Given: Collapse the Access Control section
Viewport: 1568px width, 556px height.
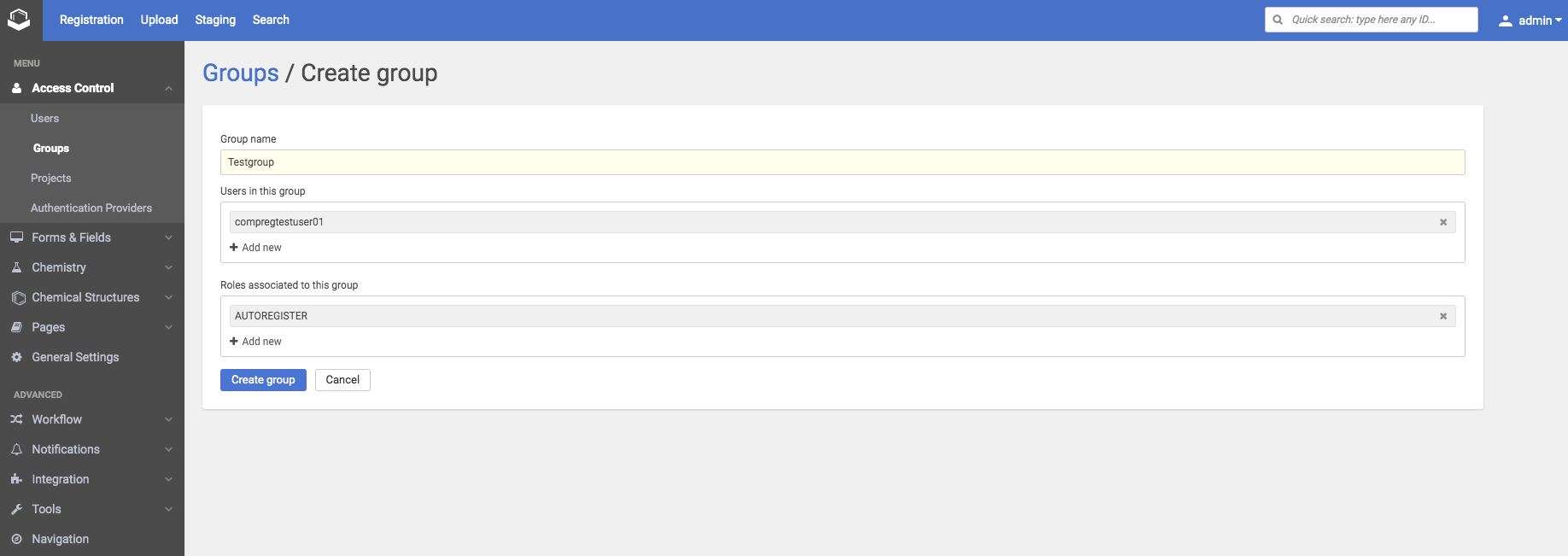Looking at the screenshot, I should [168, 88].
